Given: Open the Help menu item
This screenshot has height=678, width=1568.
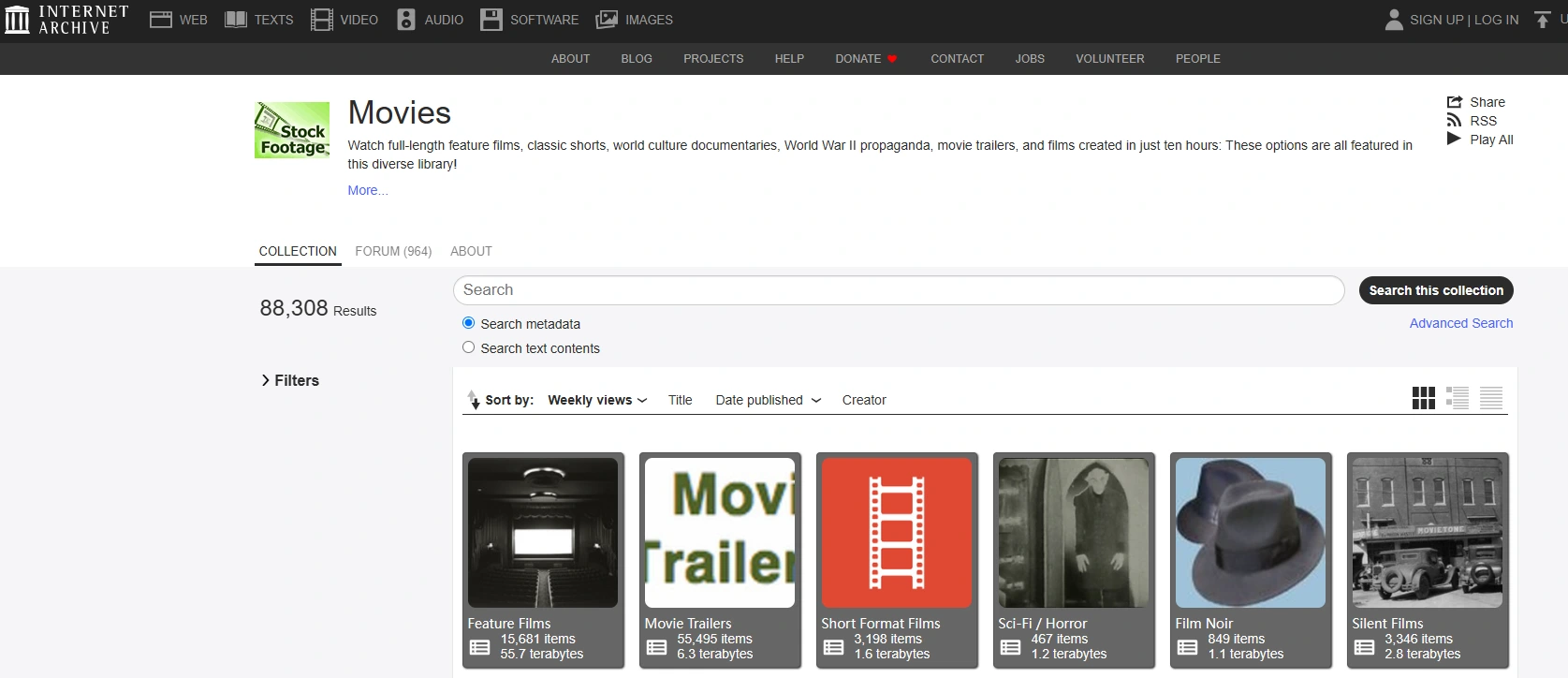Looking at the screenshot, I should 789,58.
